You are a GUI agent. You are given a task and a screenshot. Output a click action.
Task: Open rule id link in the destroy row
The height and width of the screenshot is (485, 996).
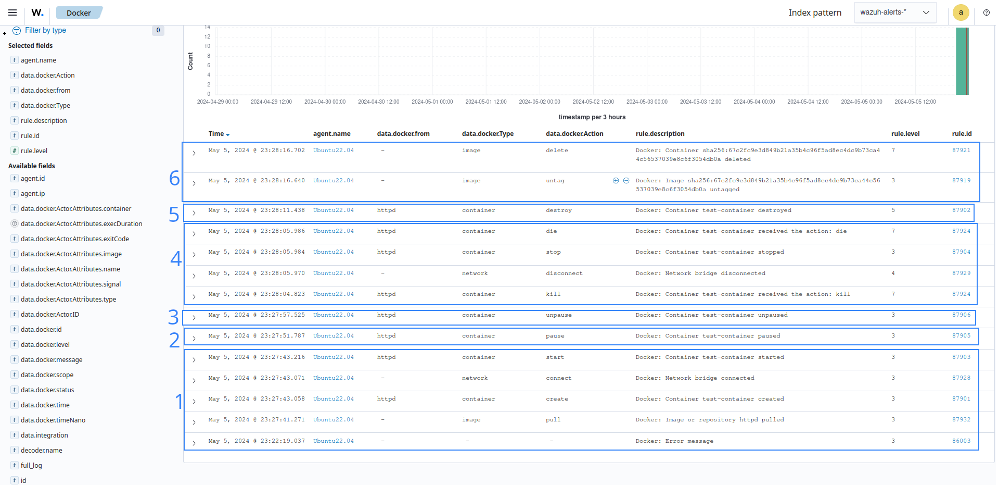961,209
